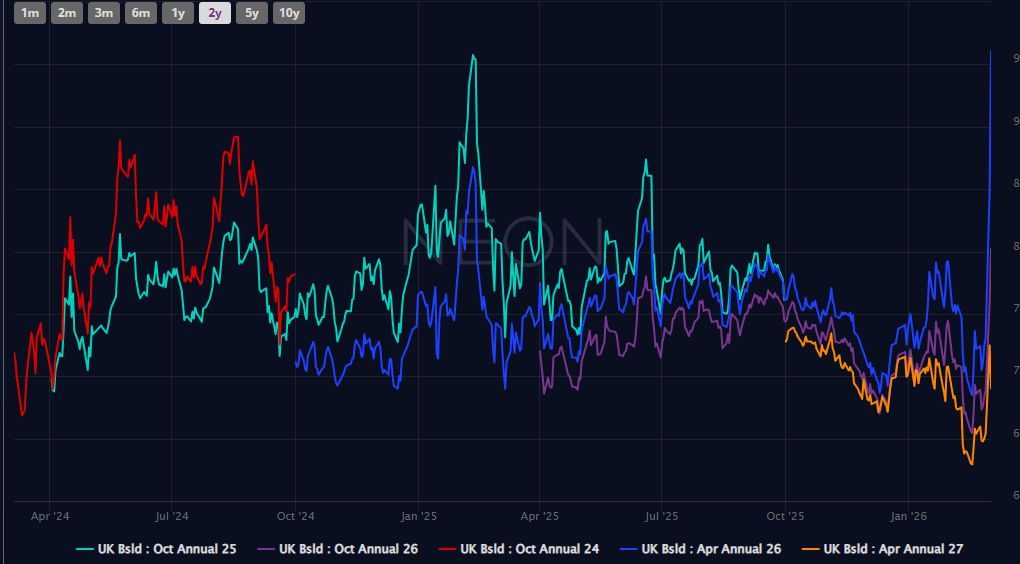Toggle the UK Bsld Apr Annual 27 legend label
The width and height of the screenshot is (1020, 564).
point(892,549)
